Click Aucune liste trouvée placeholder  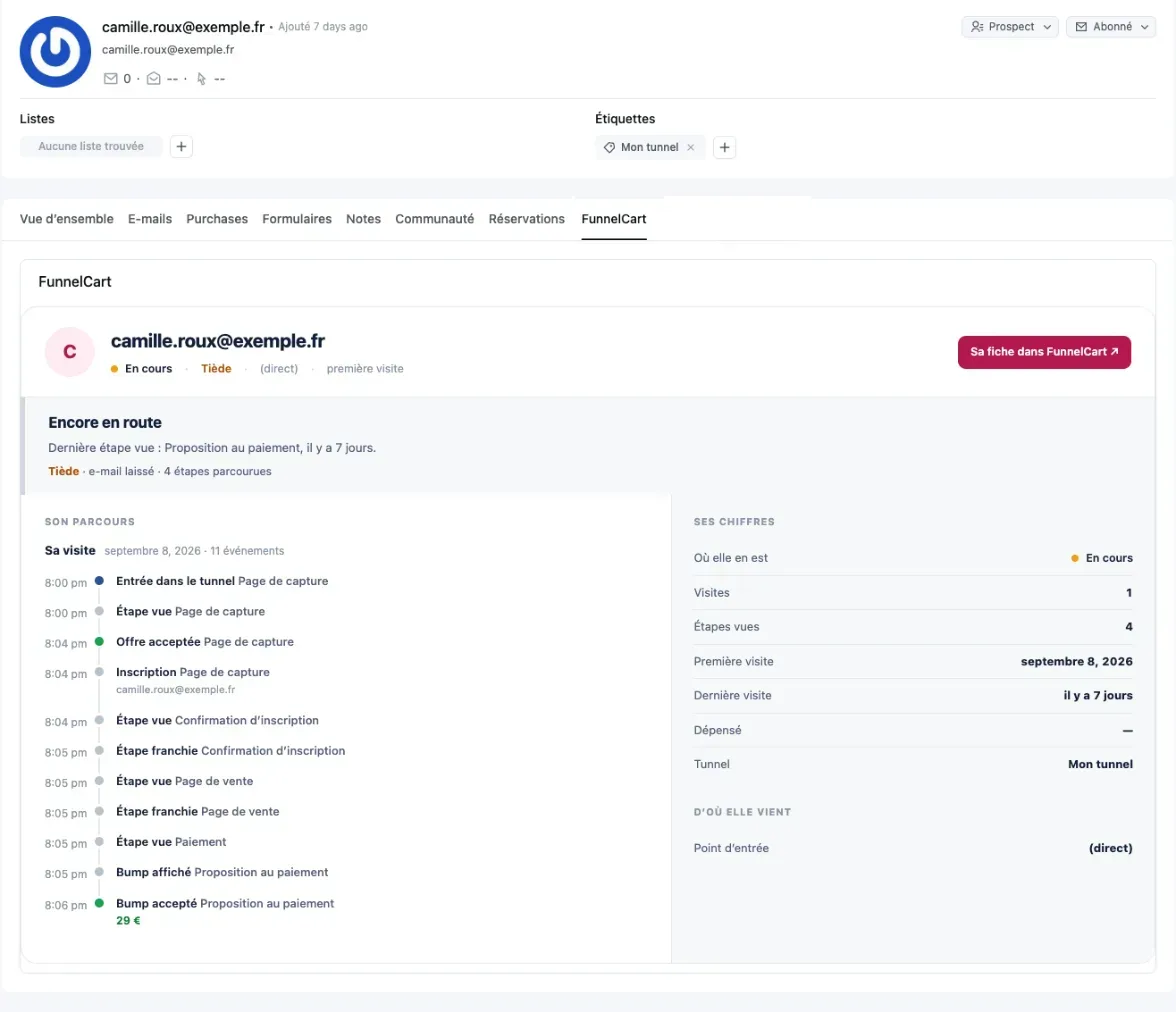[91, 146]
